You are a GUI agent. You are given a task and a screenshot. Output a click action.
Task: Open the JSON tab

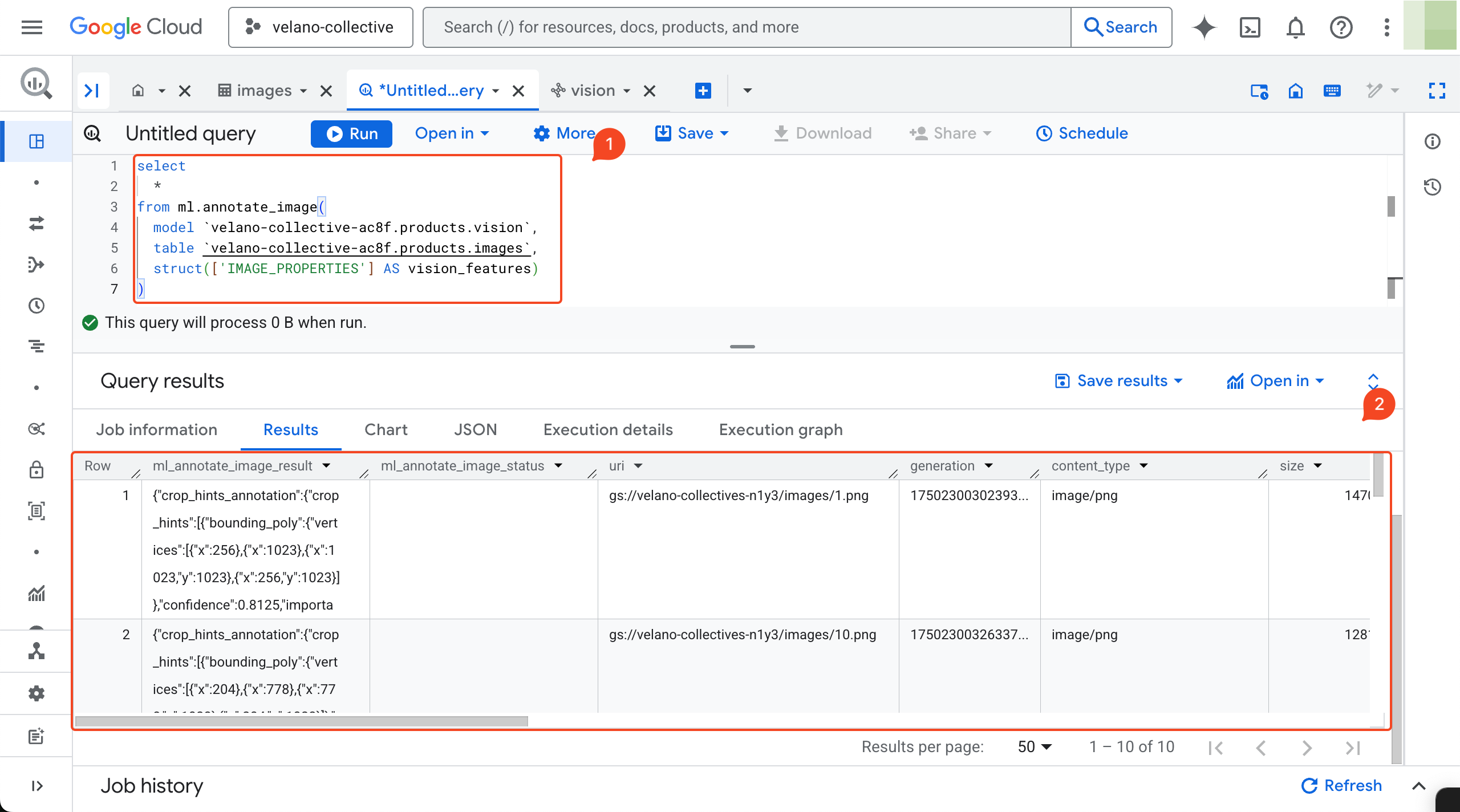pyautogui.click(x=475, y=429)
